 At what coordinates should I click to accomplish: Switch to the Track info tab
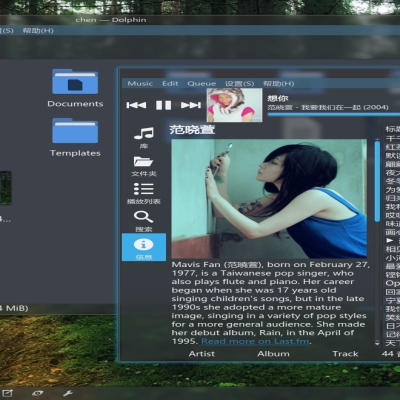(345, 354)
